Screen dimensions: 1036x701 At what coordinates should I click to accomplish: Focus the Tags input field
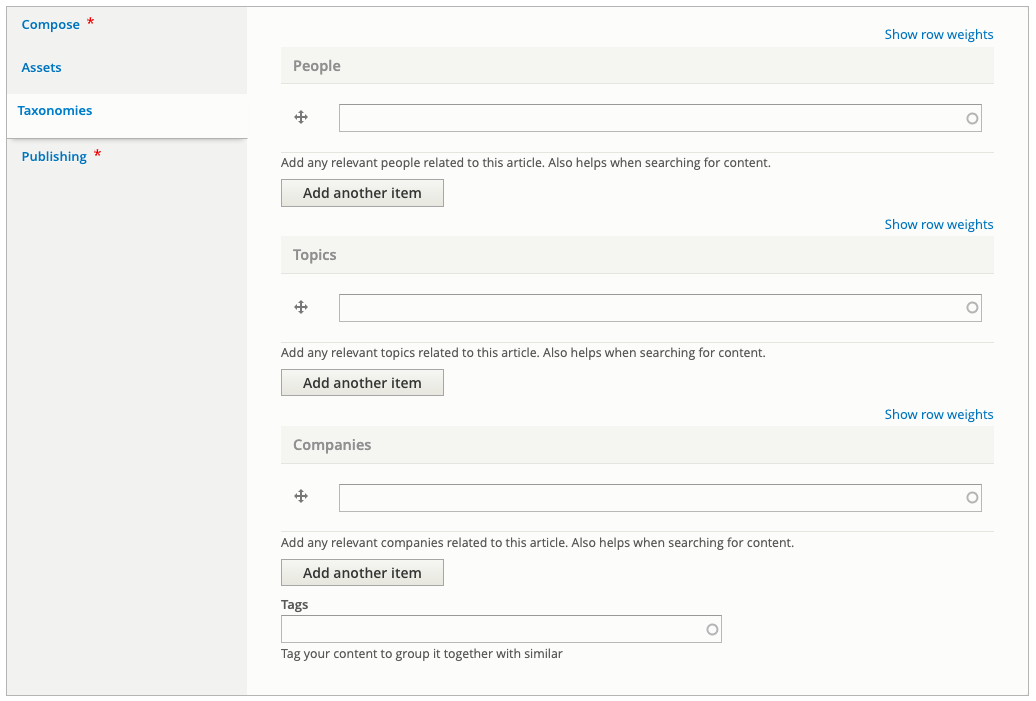click(x=501, y=630)
